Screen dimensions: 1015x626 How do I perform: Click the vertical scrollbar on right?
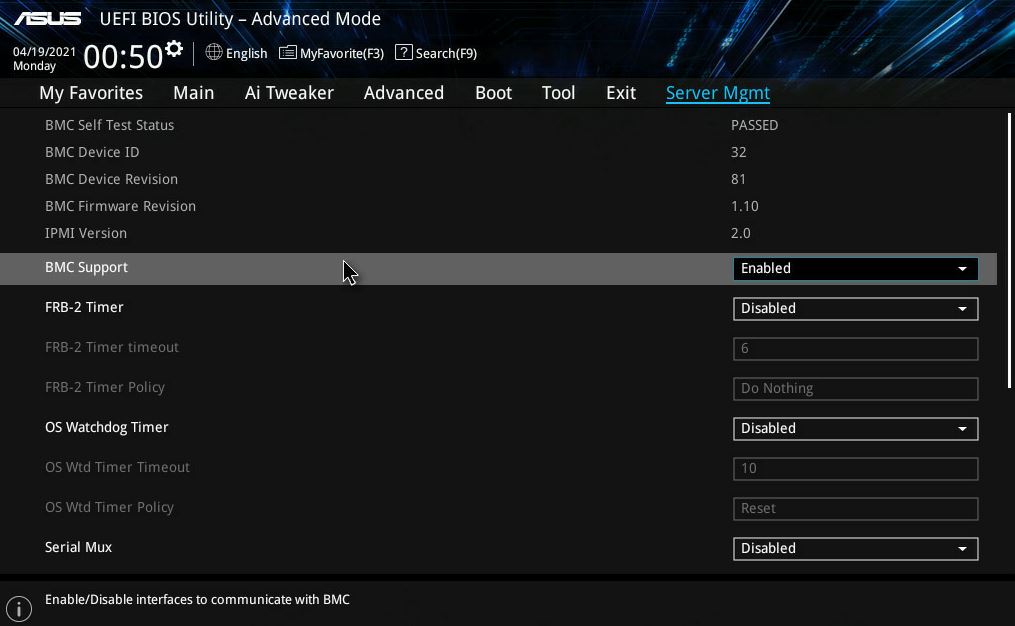pyautogui.click(x=1009, y=251)
